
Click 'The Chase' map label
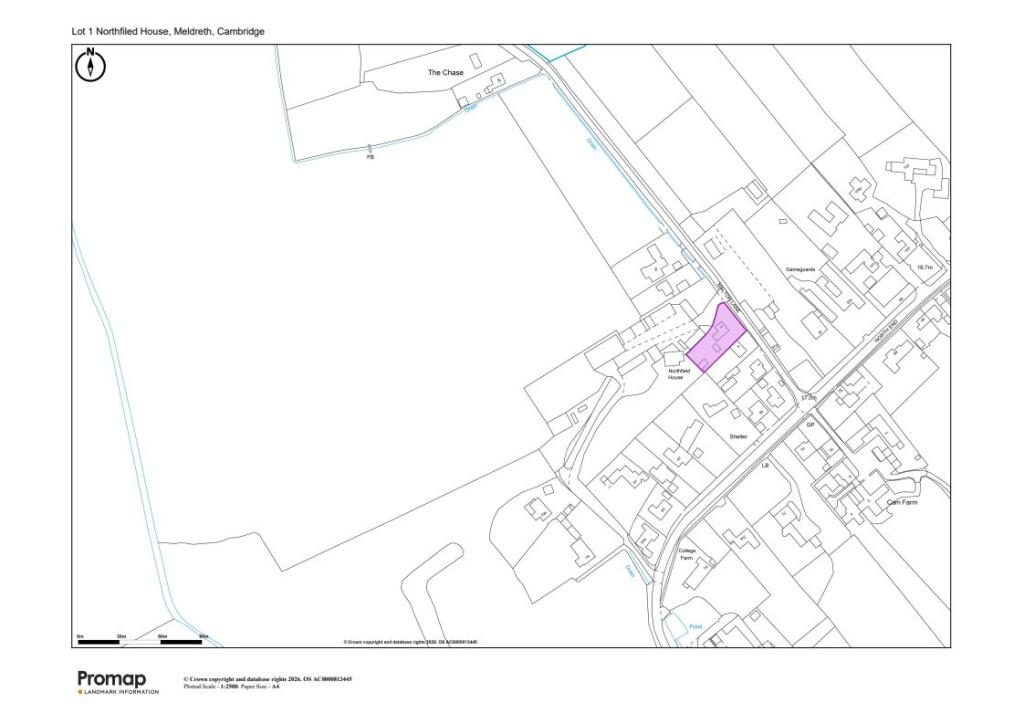pos(445,72)
